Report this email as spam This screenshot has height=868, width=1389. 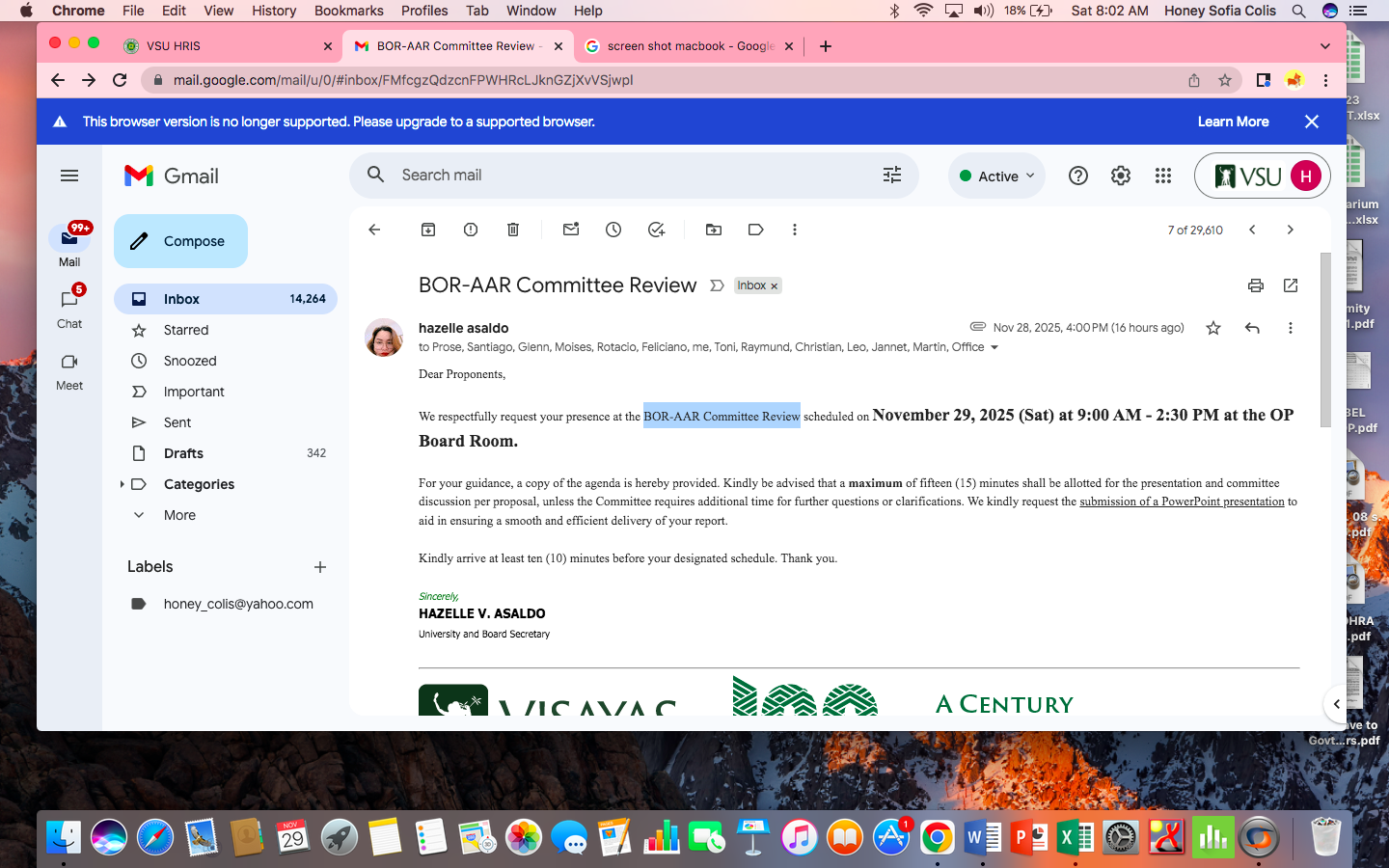point(471,230)
